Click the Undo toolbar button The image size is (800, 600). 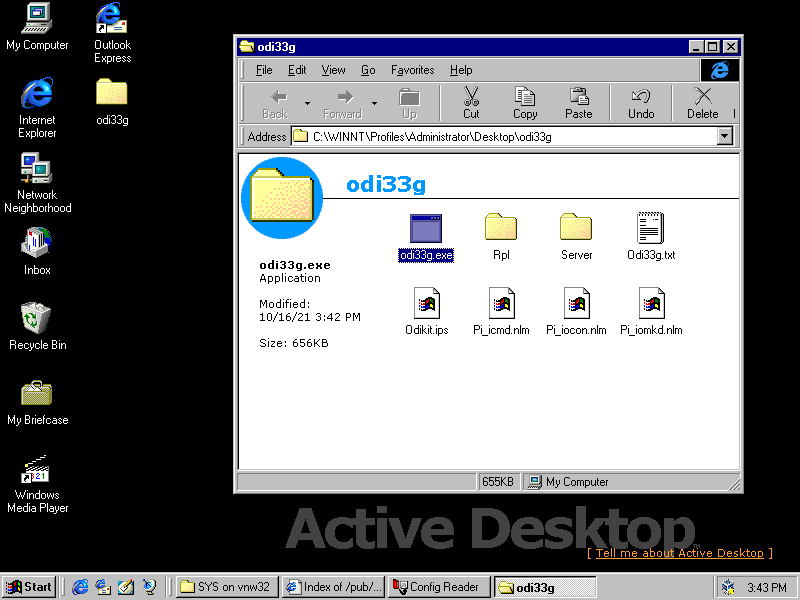[641, 104]
